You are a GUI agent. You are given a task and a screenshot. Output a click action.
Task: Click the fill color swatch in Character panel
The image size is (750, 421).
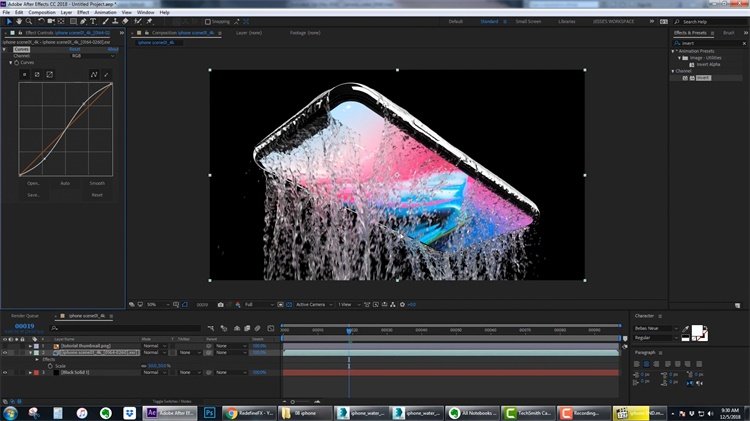pos(697,330)
